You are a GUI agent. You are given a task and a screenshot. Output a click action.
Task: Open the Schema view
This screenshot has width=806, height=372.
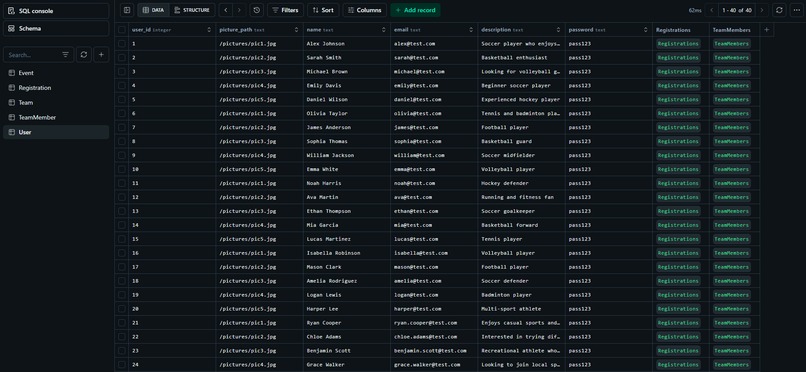pos(56,28)
